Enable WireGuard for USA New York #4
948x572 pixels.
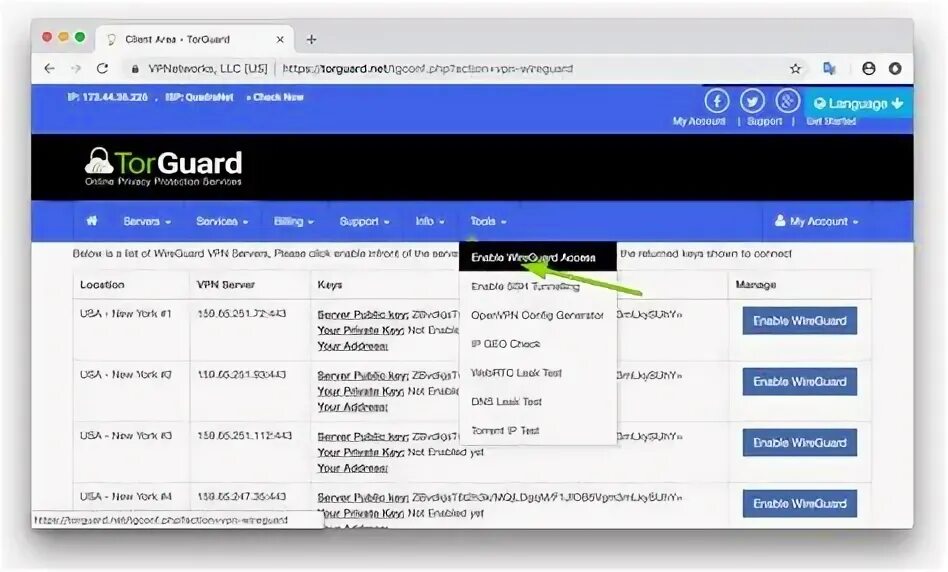799,504
